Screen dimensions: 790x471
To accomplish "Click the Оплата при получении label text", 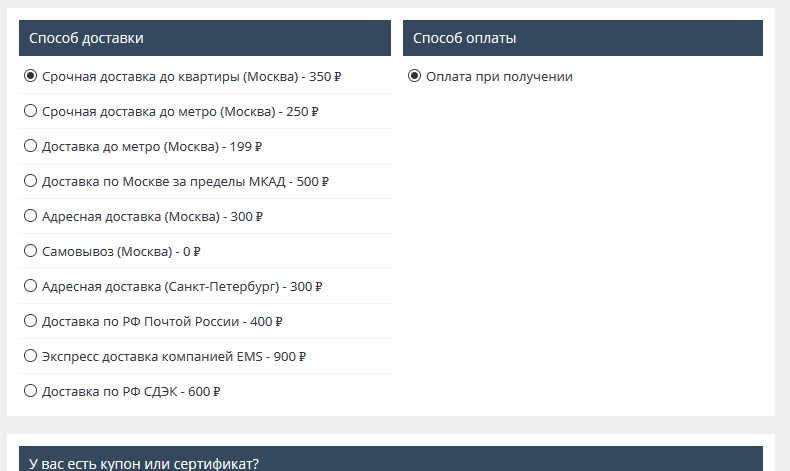I will pos(499,77).
